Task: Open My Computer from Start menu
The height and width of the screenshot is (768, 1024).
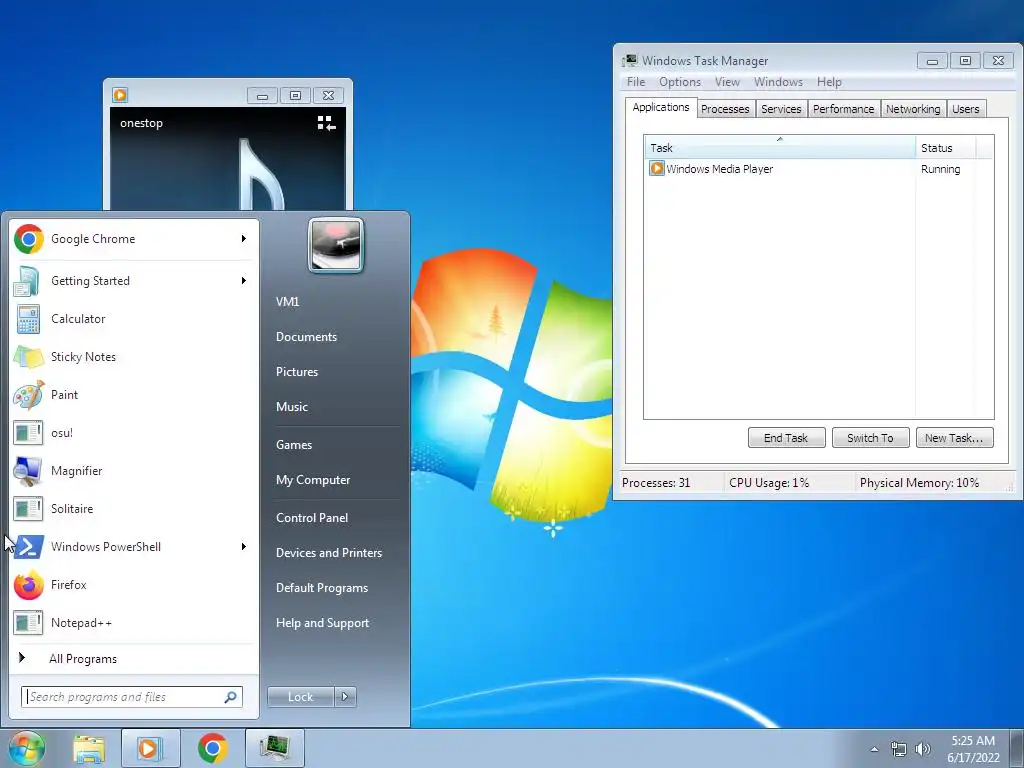Action: pyautogui.click(x=313, y=480)
